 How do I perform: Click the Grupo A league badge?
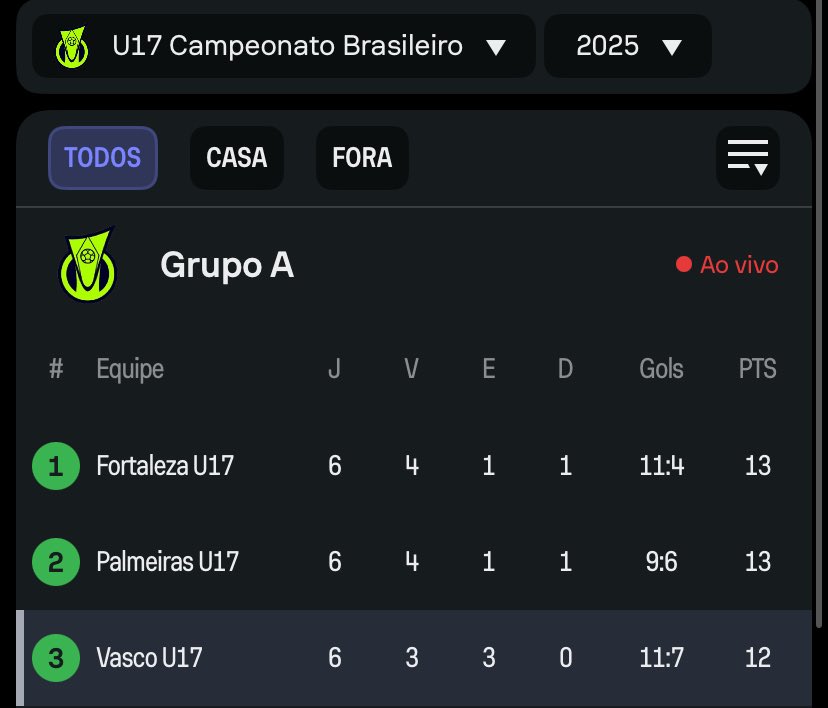(86, 265)
